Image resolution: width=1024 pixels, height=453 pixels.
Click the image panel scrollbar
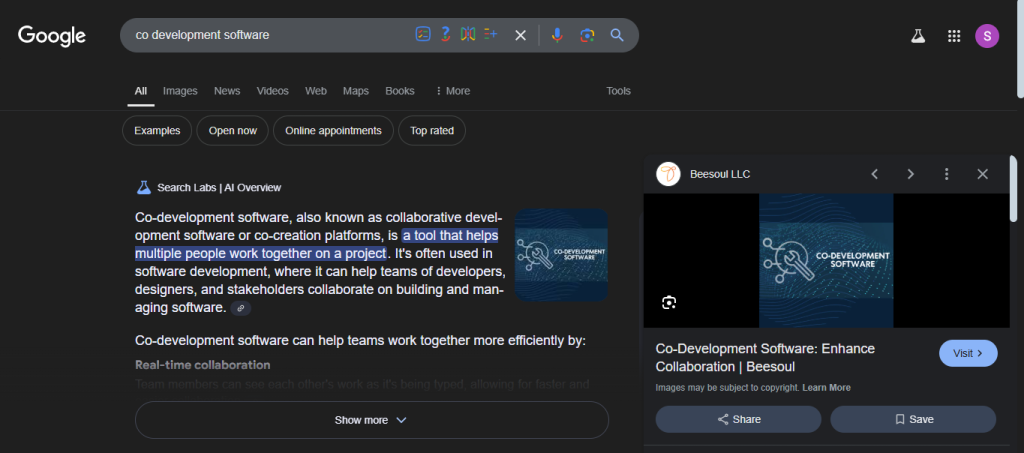tap(1014, 189)
